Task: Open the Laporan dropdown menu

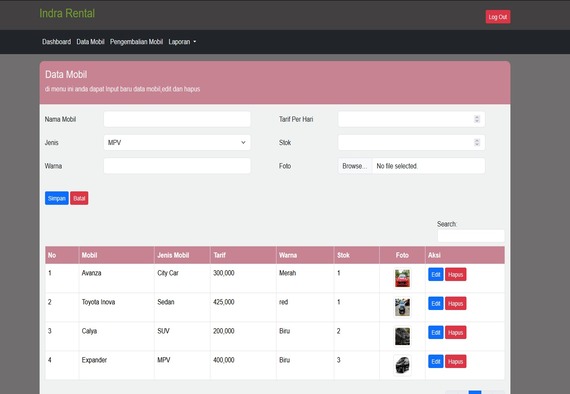Action: [182, 42]
